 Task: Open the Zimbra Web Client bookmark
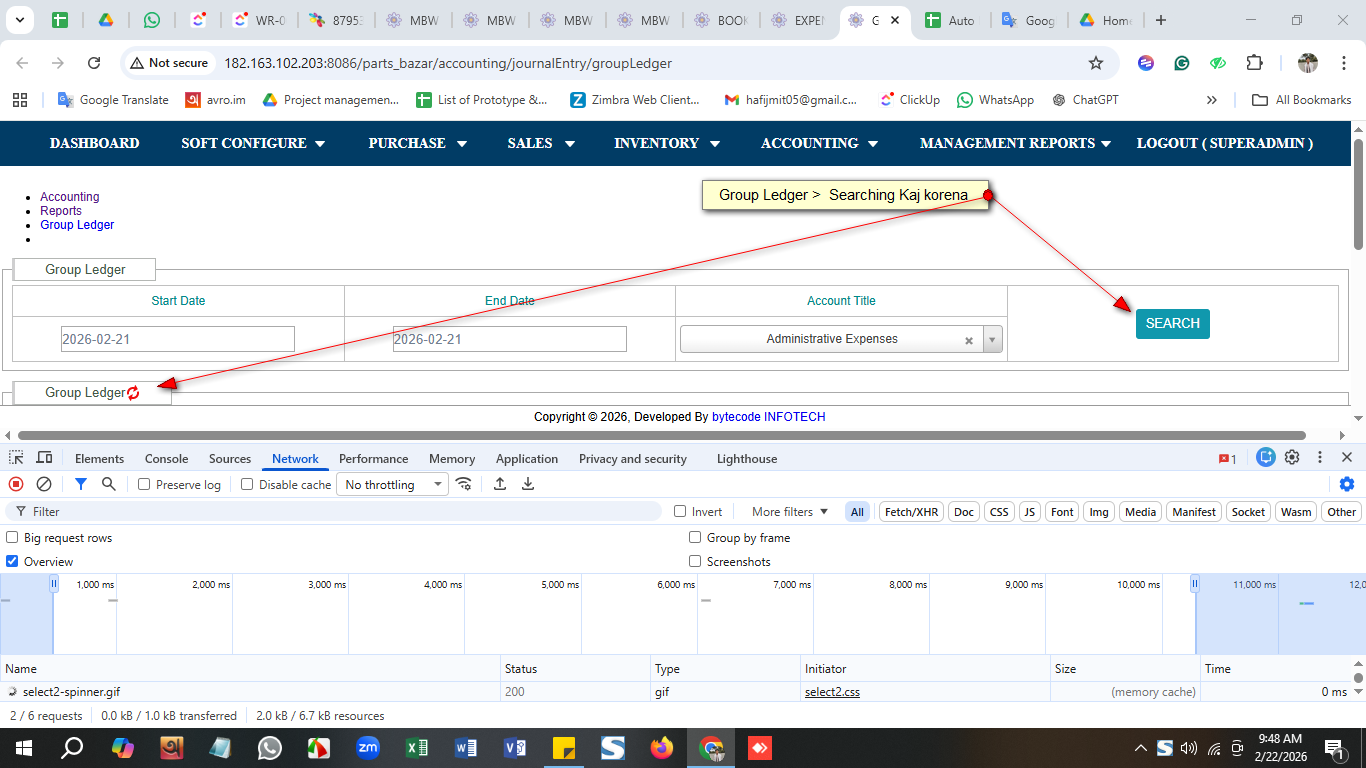coord(635,100)
